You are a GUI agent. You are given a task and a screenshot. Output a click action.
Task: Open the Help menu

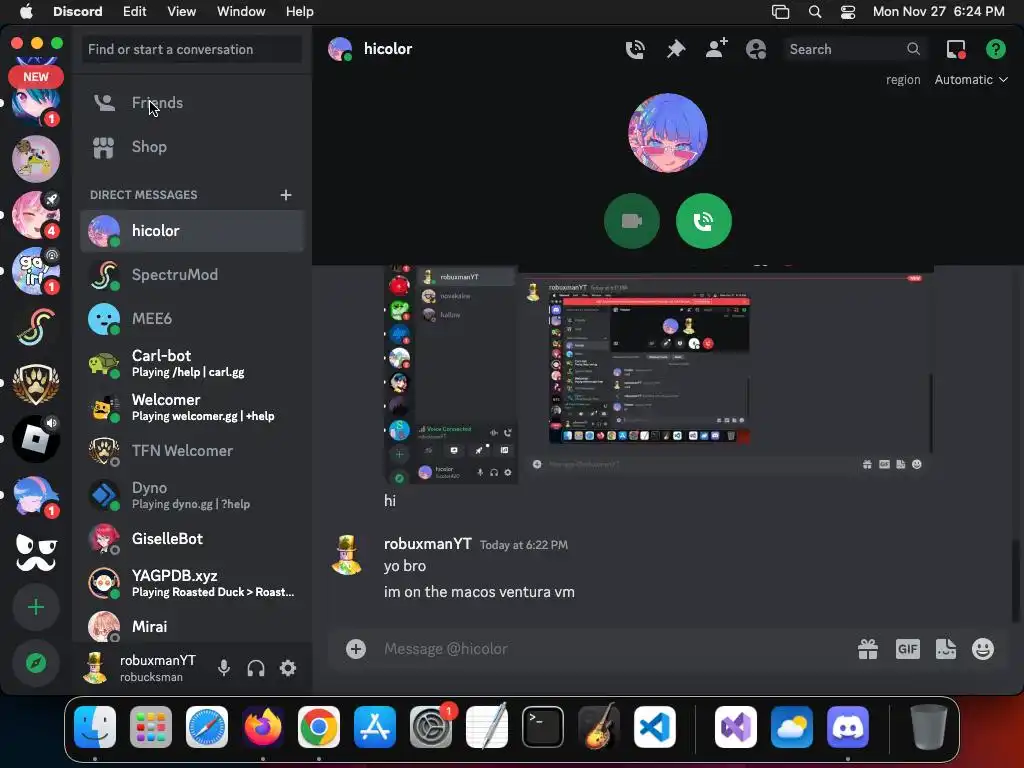pos(299,11)
